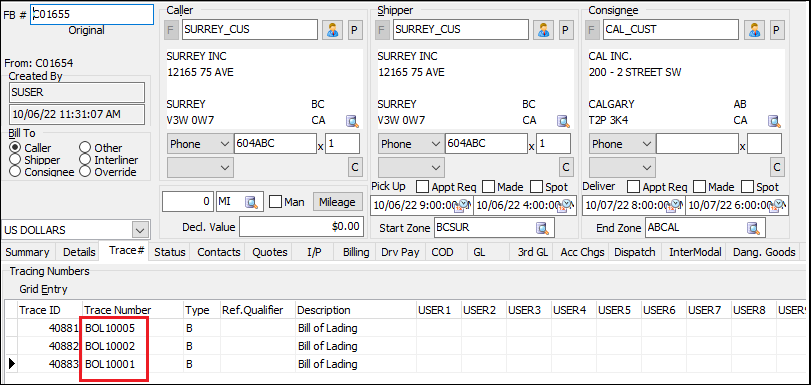Search End Zone ABCAL lookup icon
Screen dimensions: 811x385
coord(753,228)
